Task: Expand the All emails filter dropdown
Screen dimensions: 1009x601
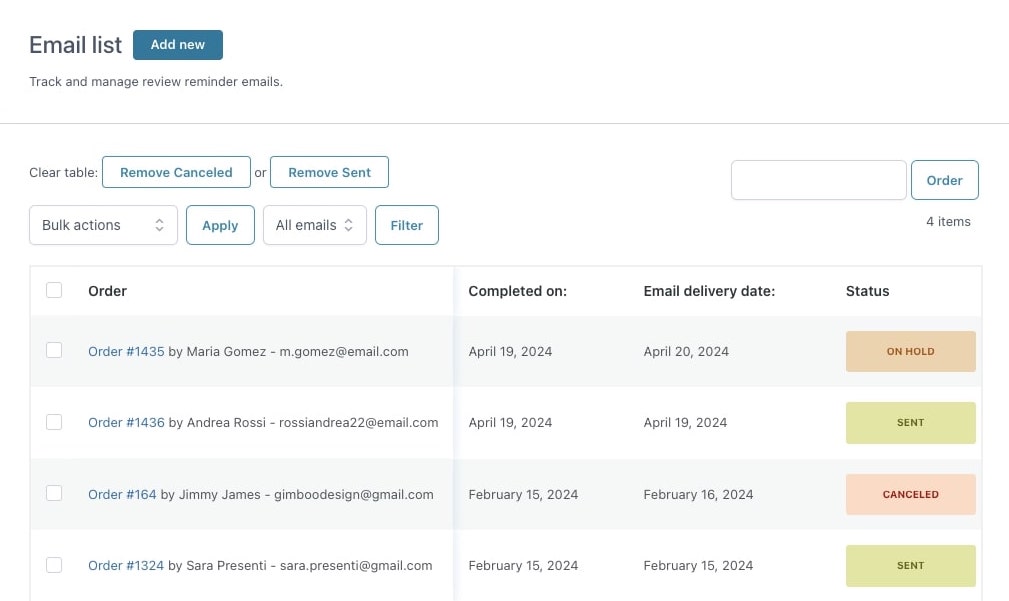Action: [x=314, y=225]
